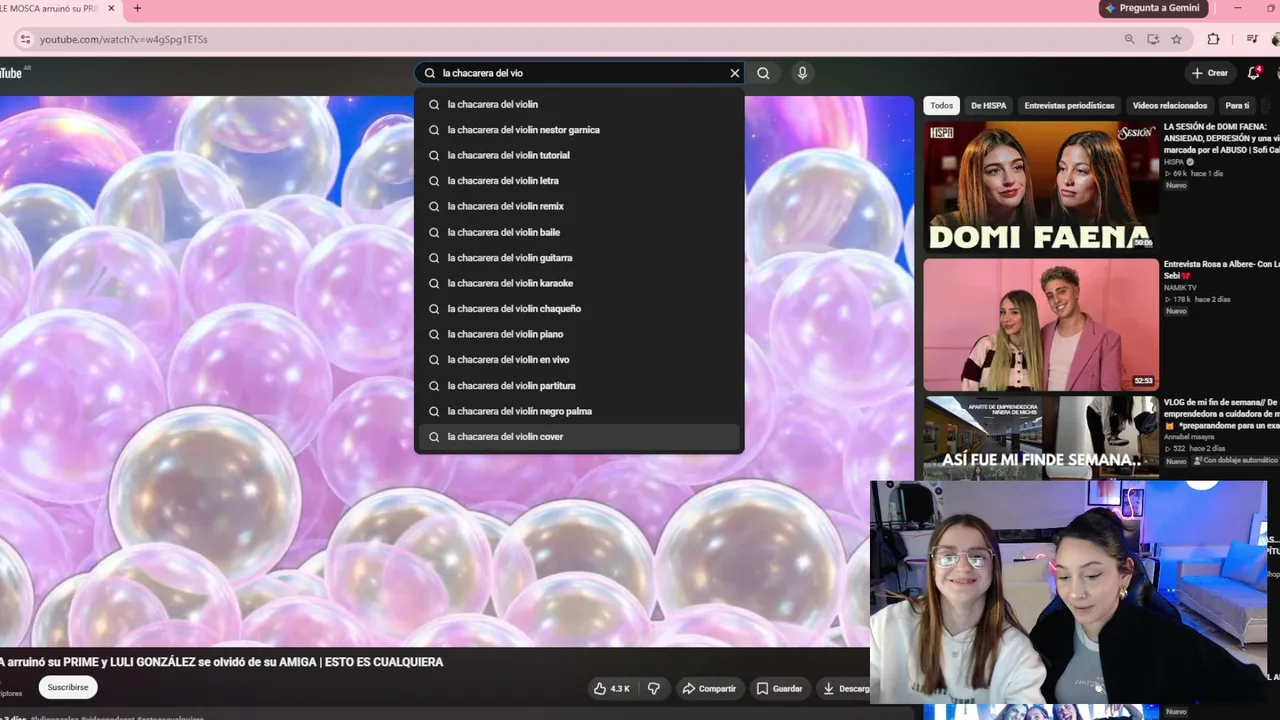Viewport: 1280px width, 720px height.
Task: Open the "Así fue mi finde semana" thumbnail
Action: 1041,437
